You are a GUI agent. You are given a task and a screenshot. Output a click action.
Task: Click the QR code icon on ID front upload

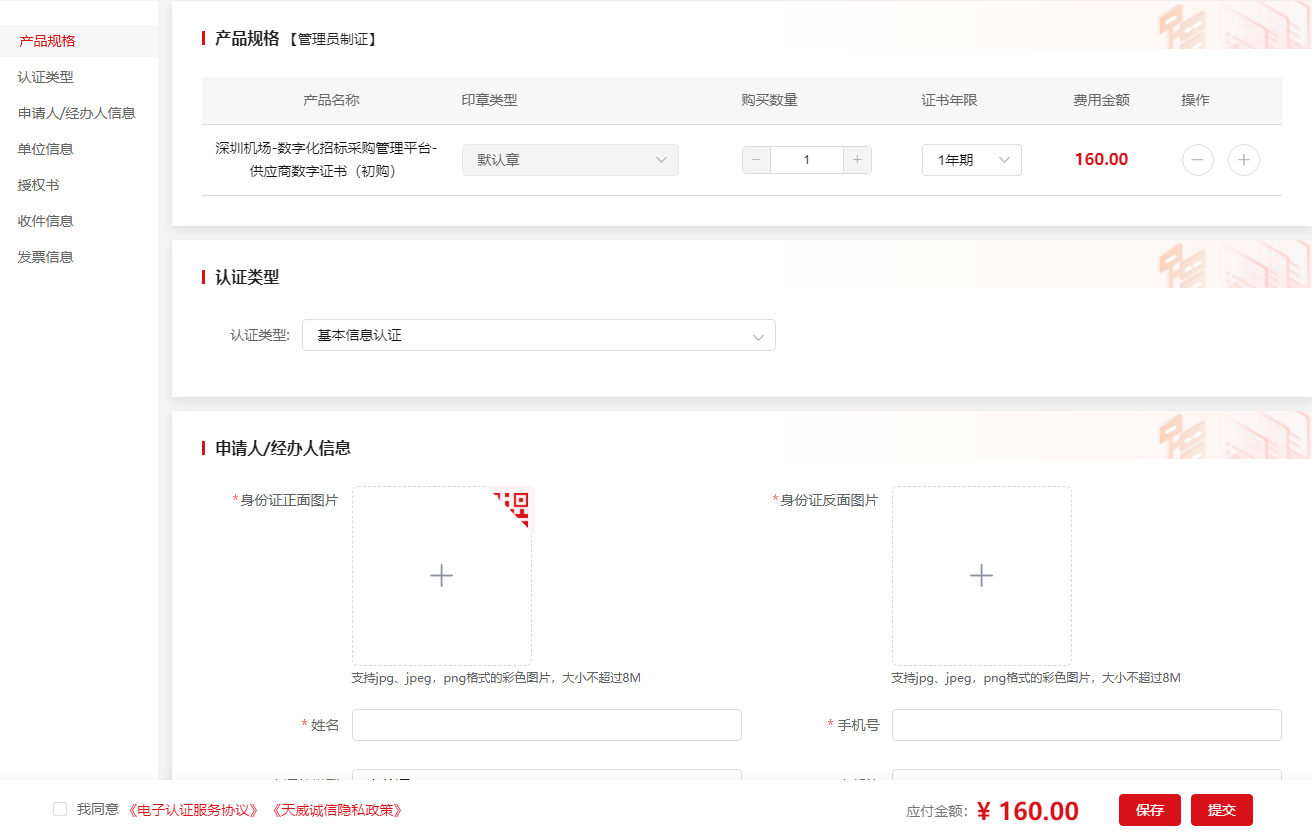click(514, 506)
